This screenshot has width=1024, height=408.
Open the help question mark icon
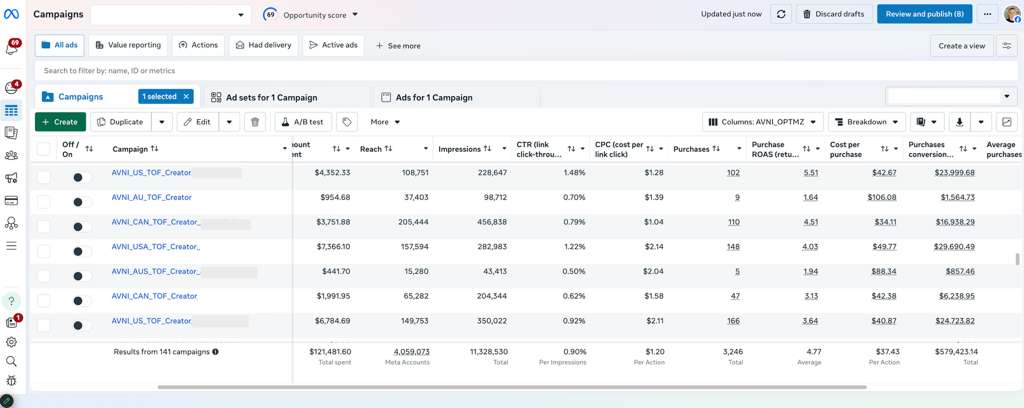click(x=11, y=301)
